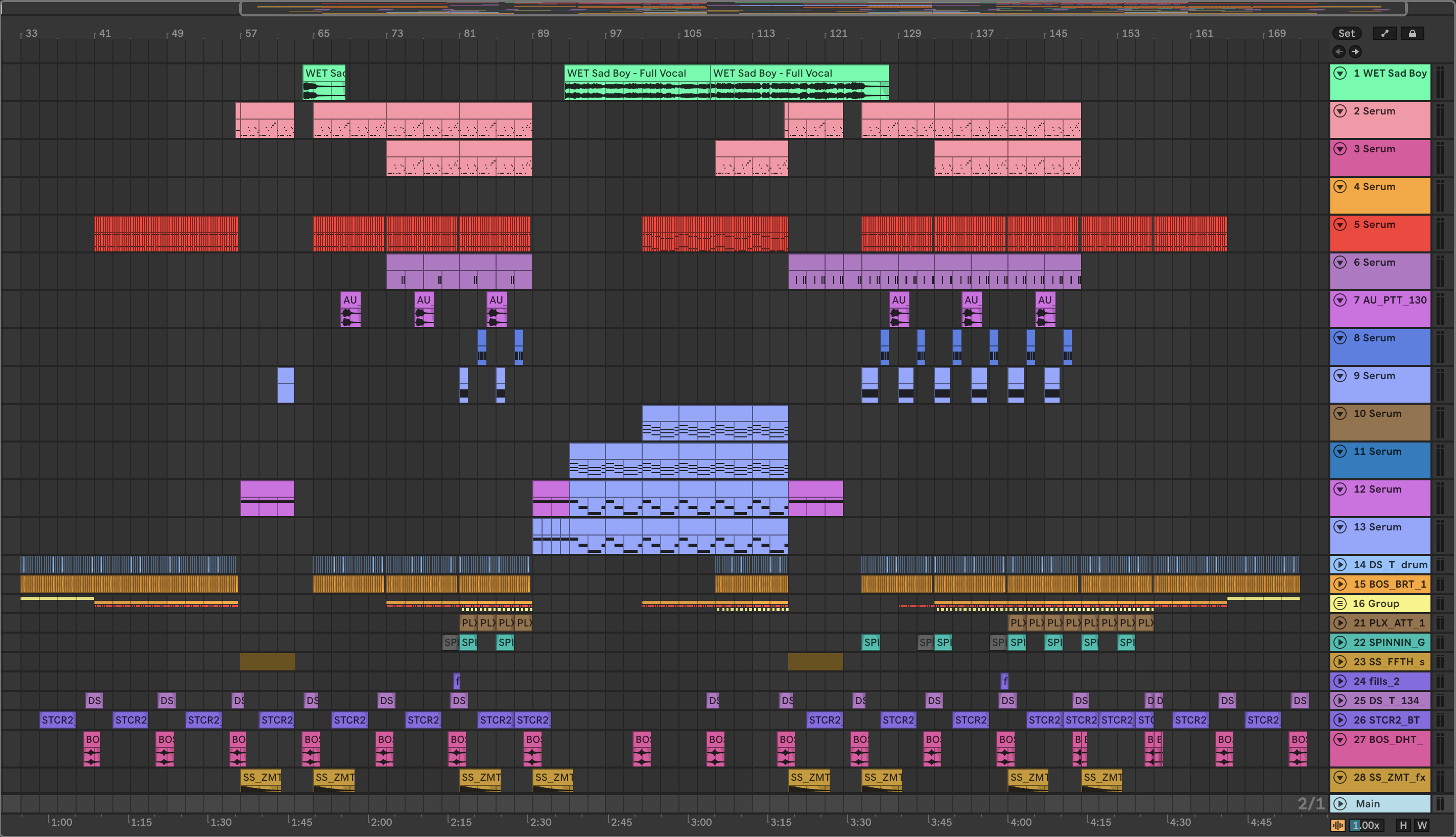Viewport: 1456px width, 837px height.
Task: Select the 27 BOS_DHT_ track header
Action: coord(1388,739)
